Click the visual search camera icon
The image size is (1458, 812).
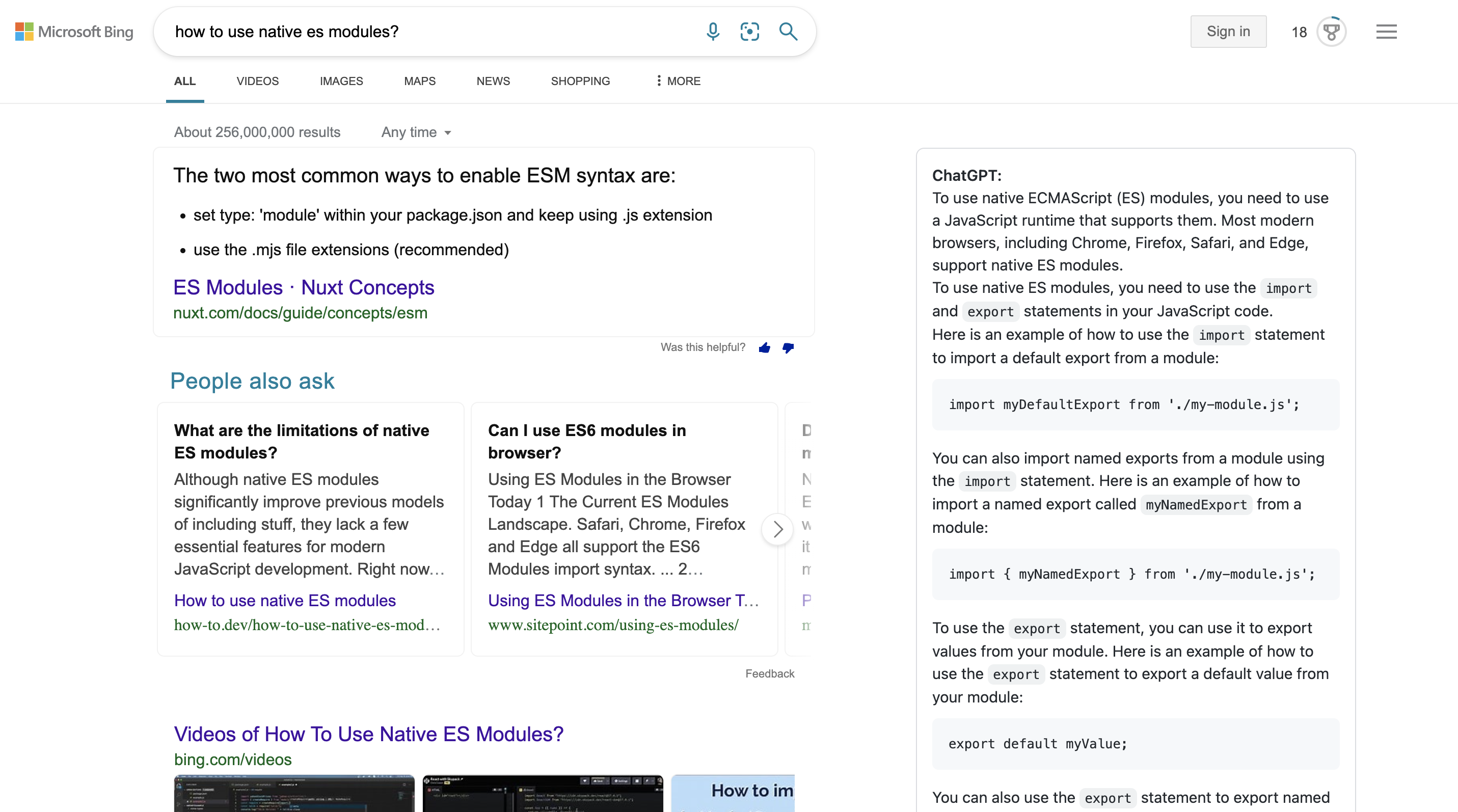749,31
